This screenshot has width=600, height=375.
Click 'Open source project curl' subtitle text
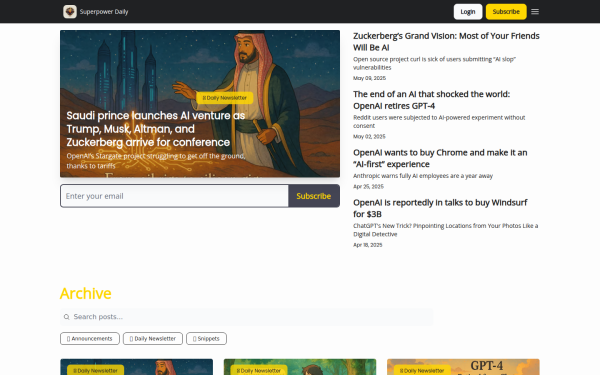coord(434,63)
